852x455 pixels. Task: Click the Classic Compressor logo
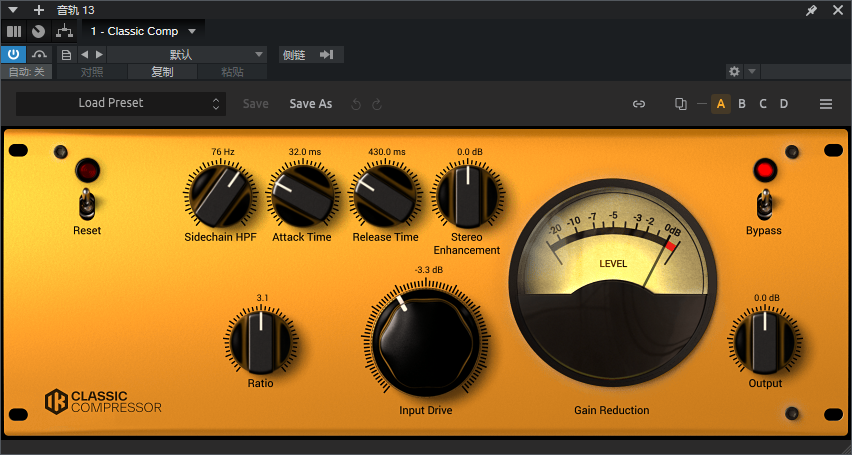click(103, 401)
